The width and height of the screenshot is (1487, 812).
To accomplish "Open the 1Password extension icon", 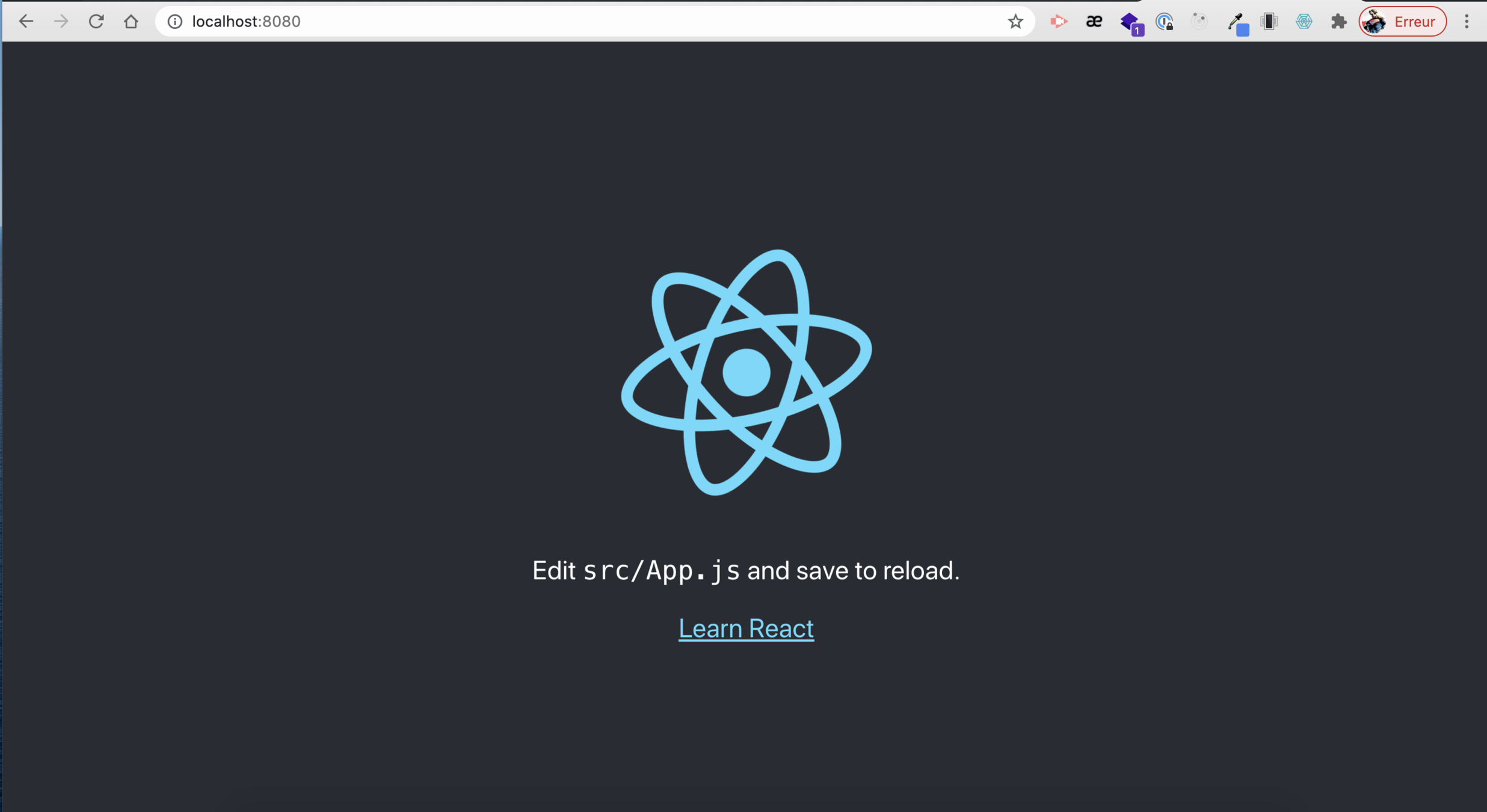I will [1165, 22].
